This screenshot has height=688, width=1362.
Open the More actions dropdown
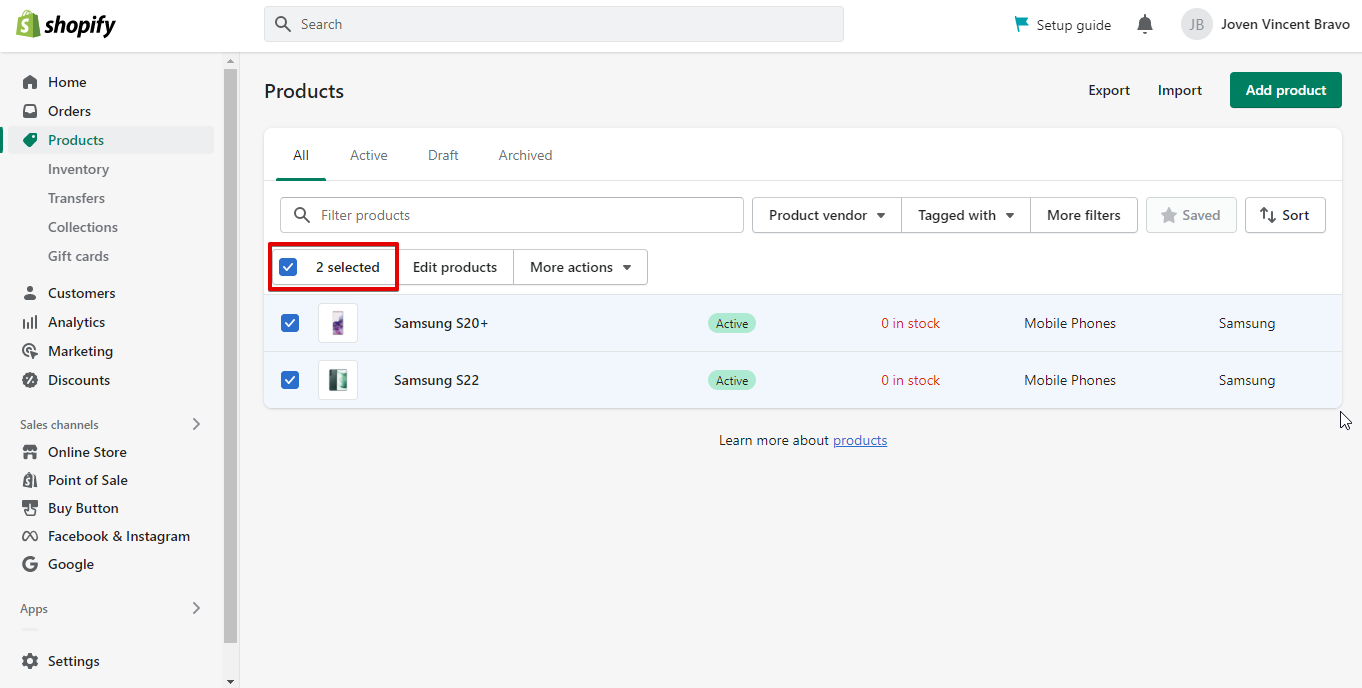pyautogui.click(x=580, y=267)
